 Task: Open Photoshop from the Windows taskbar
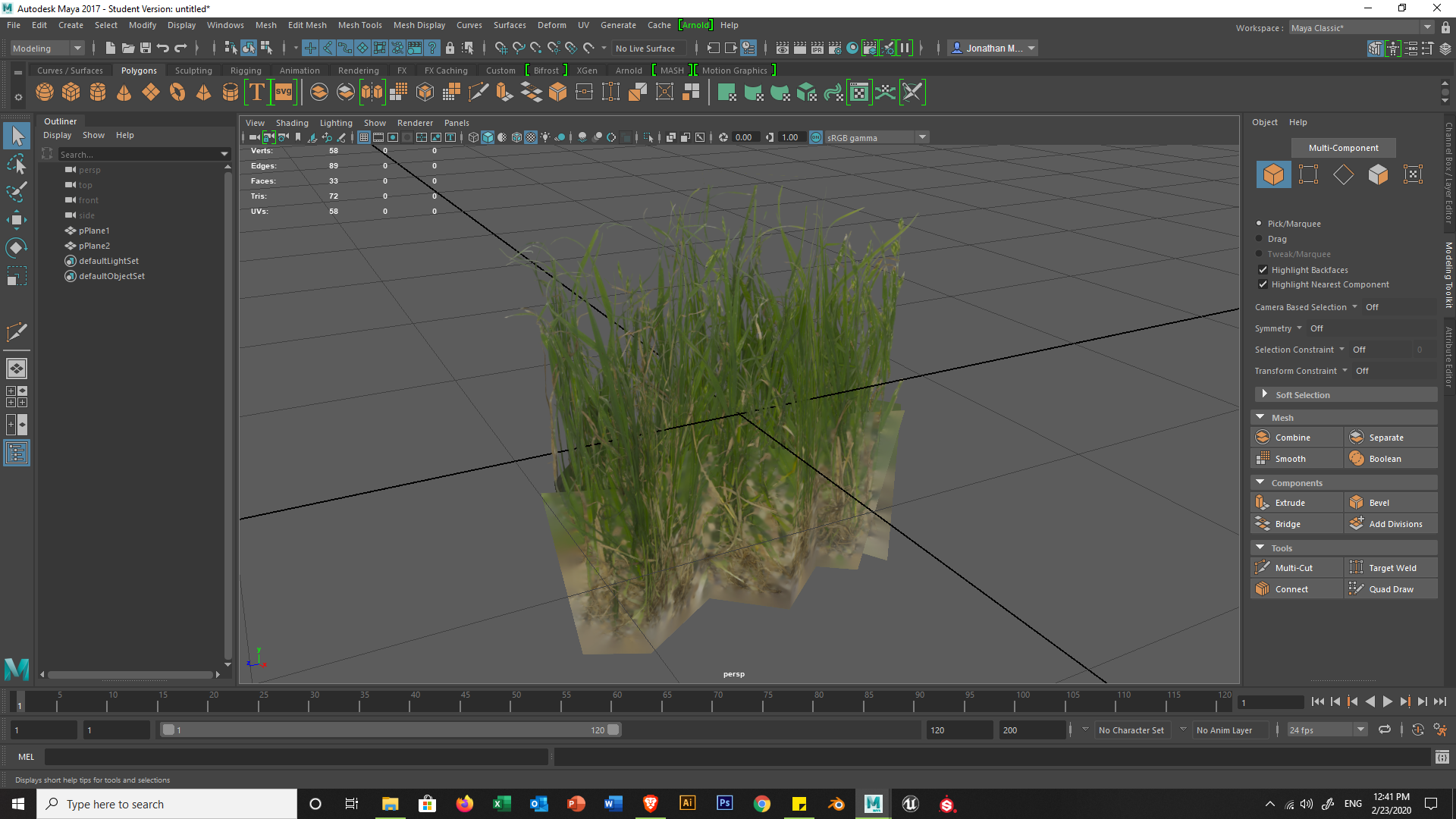[724, 803]
